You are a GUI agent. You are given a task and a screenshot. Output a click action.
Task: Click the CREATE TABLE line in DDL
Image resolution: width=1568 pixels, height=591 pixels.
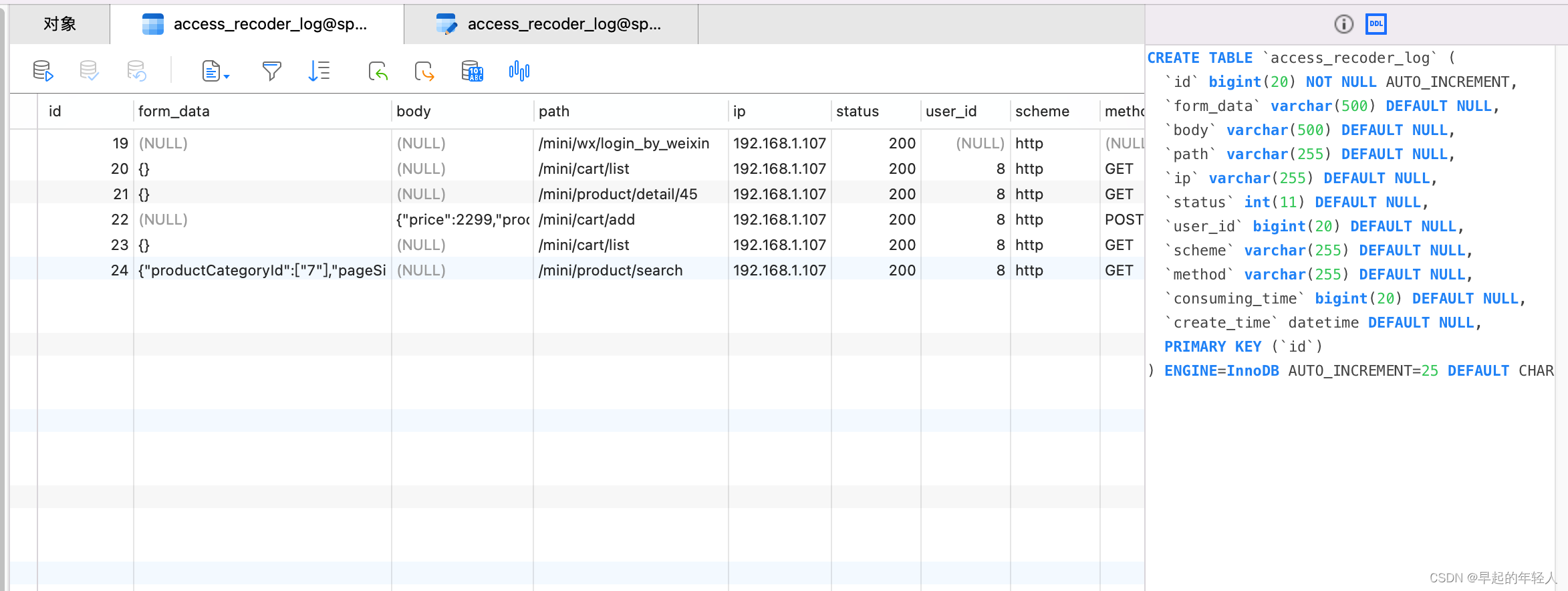pos(1301,58)
